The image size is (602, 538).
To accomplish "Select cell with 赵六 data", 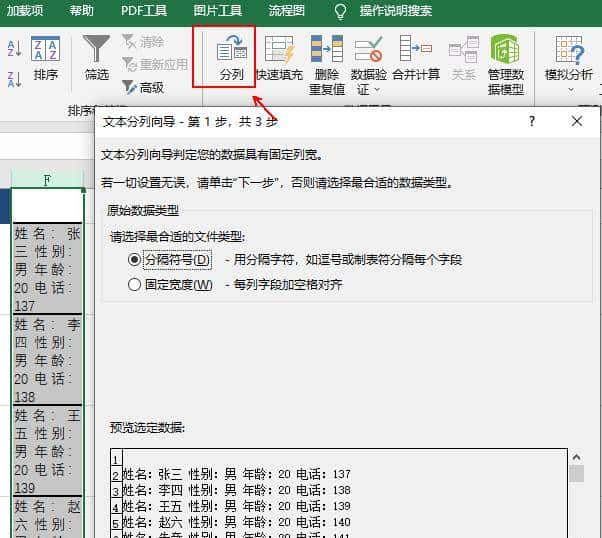I will click(47, 517).
